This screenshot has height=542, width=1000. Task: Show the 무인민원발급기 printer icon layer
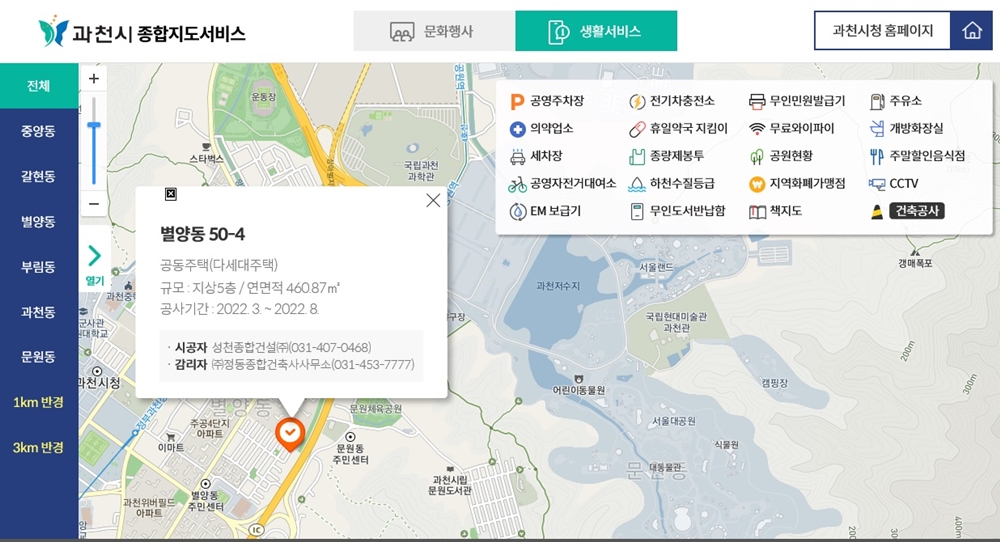[x=756, y=101]
